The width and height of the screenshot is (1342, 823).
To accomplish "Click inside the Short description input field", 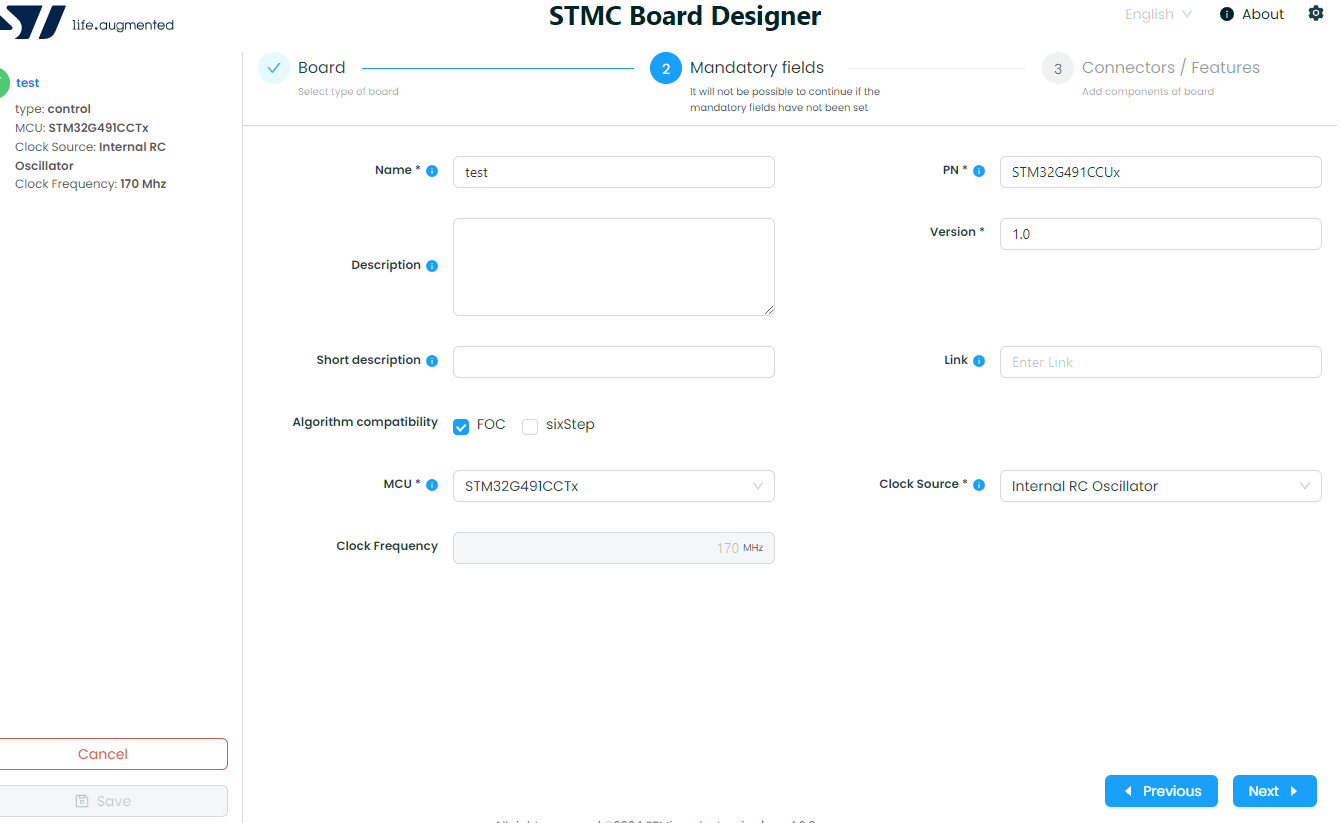I will pos(613,361).
